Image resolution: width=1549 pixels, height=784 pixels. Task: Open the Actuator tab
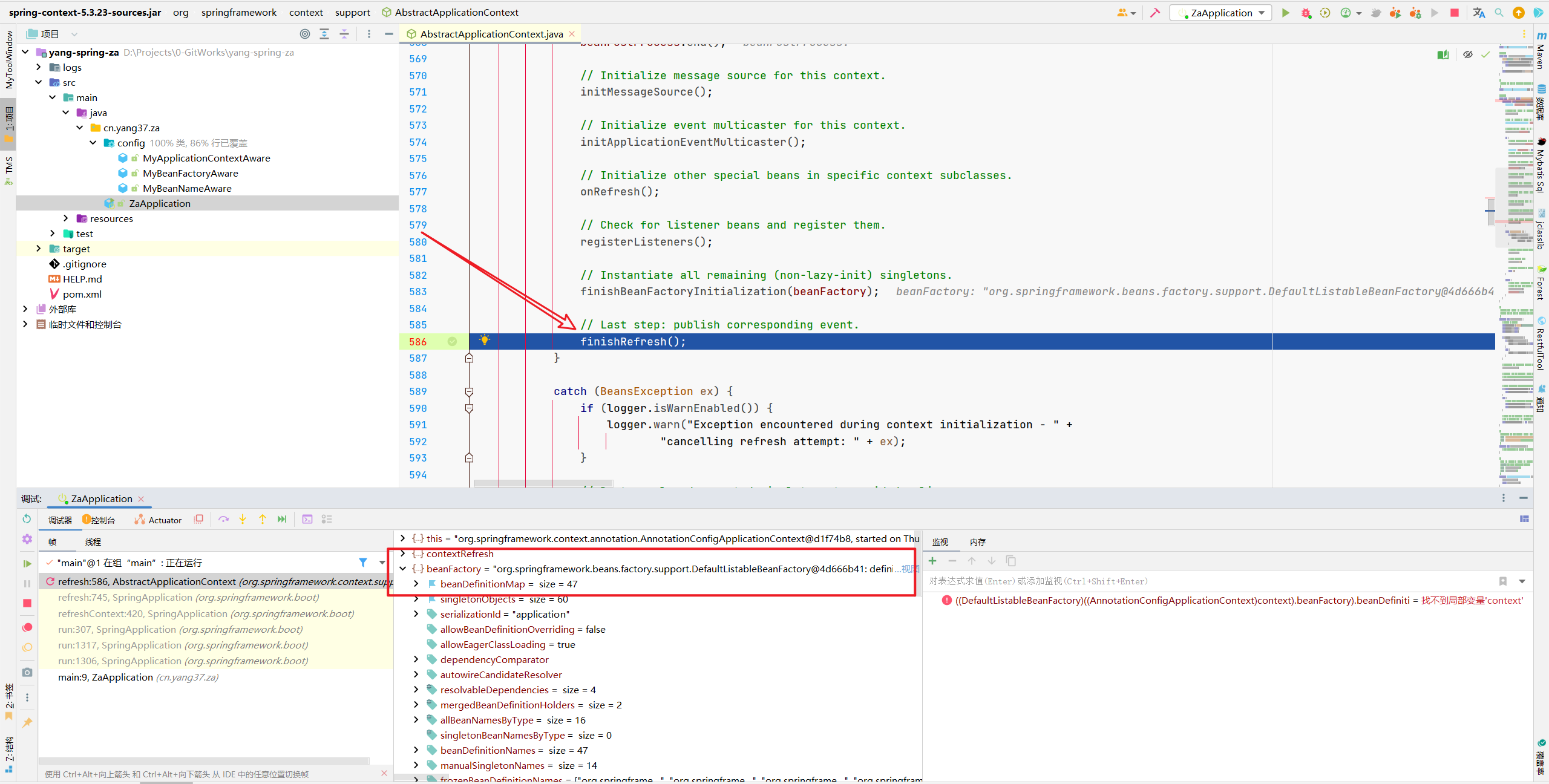coord(158,520)
